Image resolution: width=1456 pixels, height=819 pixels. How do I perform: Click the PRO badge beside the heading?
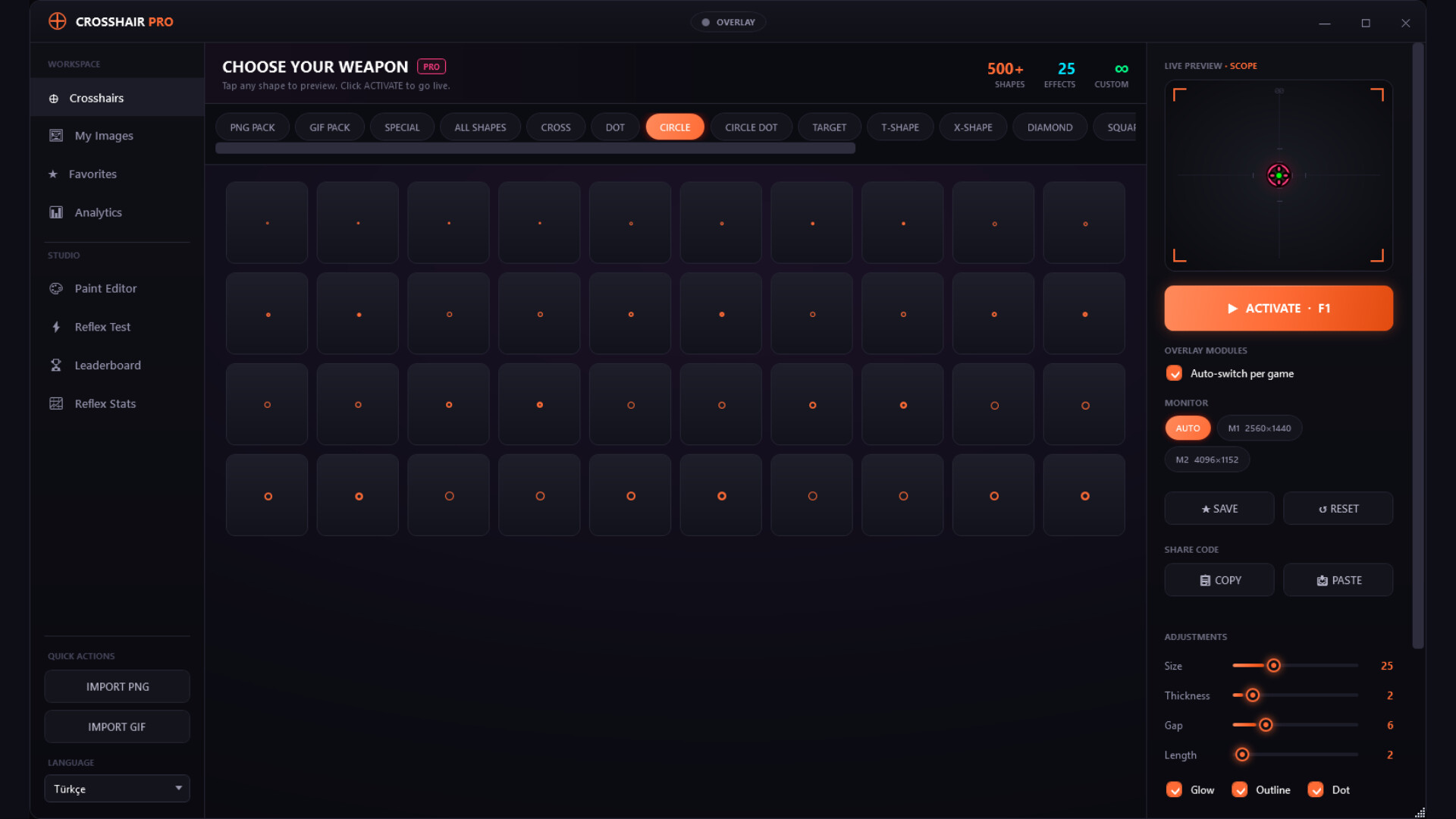[x=431, y=67]
